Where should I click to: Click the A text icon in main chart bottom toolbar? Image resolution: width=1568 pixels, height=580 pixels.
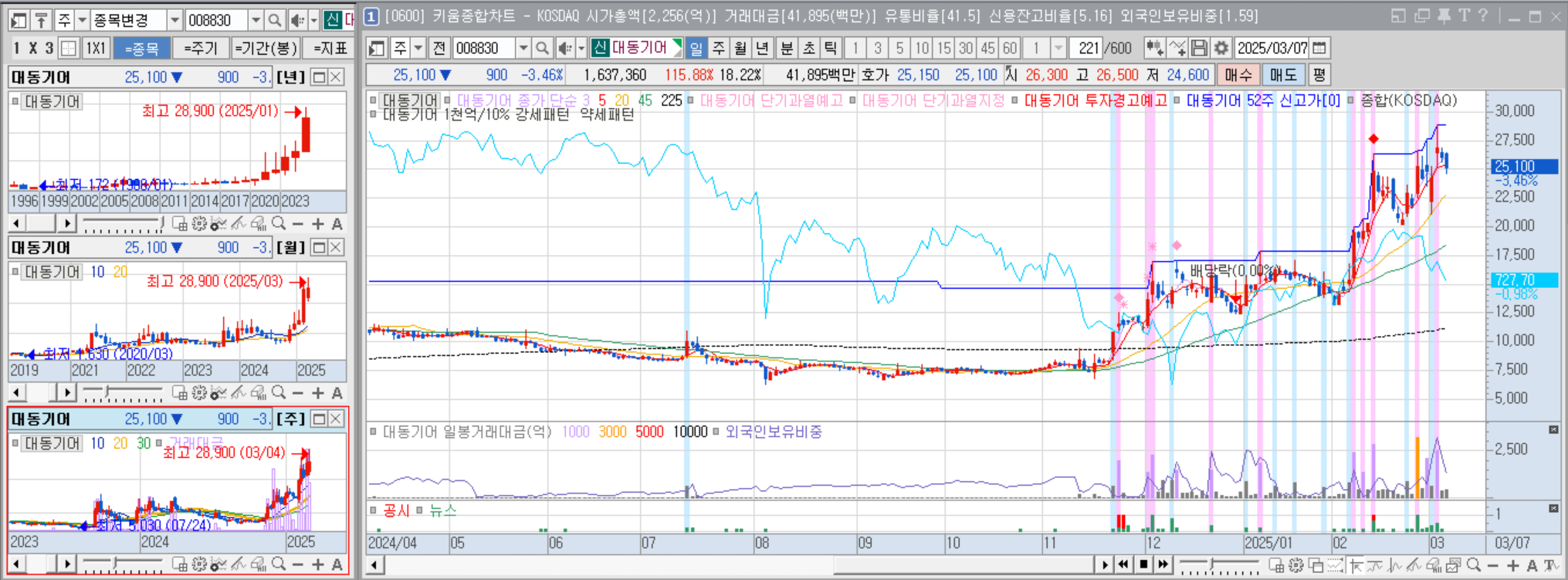point(1532,566)
